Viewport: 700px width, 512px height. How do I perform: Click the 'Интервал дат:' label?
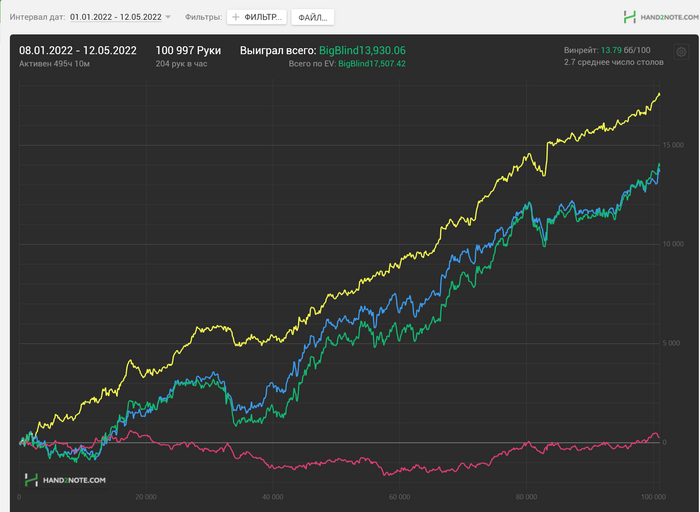38,17
